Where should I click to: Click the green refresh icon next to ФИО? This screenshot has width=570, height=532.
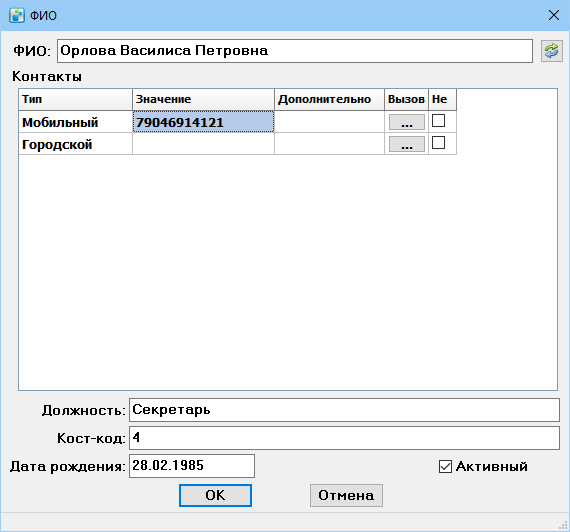[551, 51]
